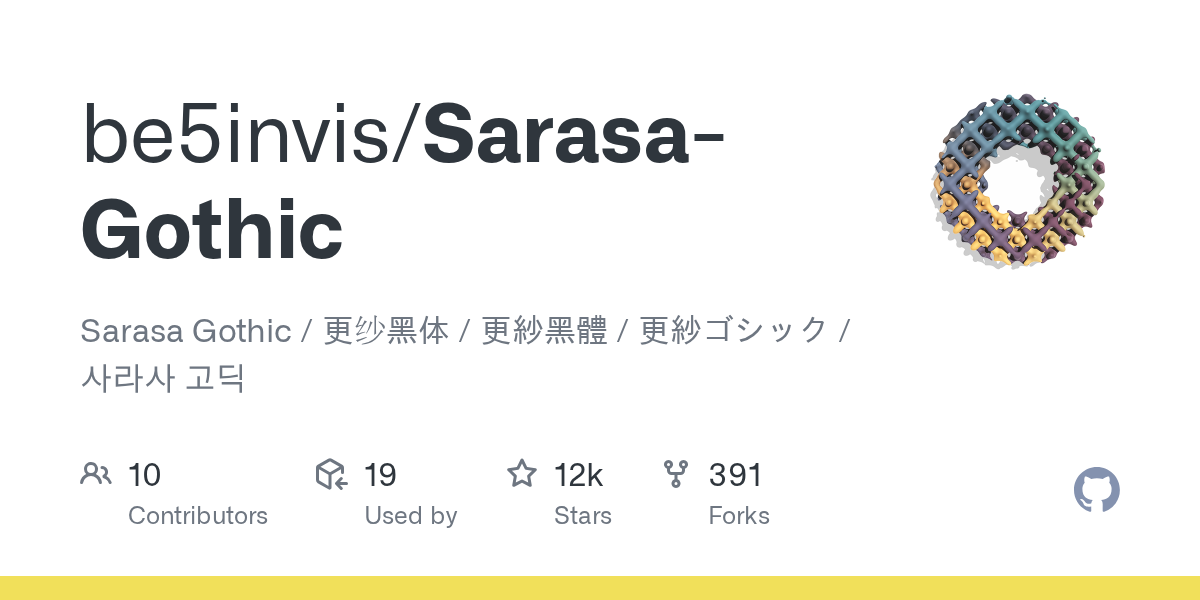Click the Used by package icon

tap(331, 474)
